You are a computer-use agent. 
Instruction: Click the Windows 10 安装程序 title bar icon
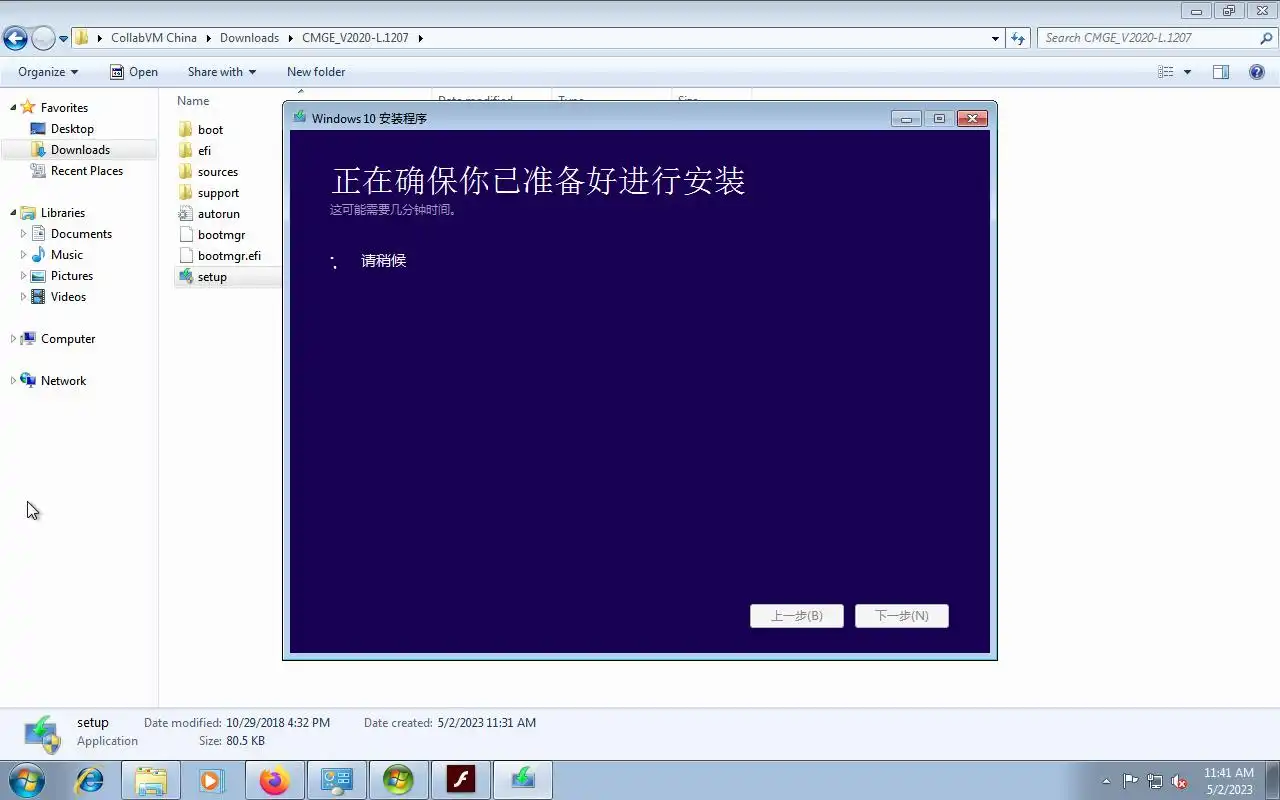[x=299, y=118]
